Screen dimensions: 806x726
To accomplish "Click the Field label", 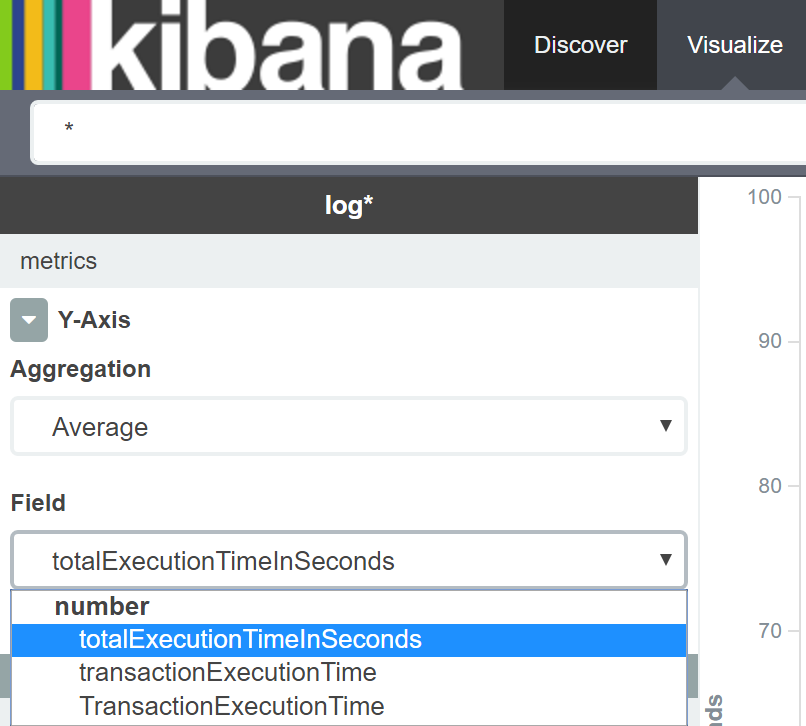I will 38,503.
